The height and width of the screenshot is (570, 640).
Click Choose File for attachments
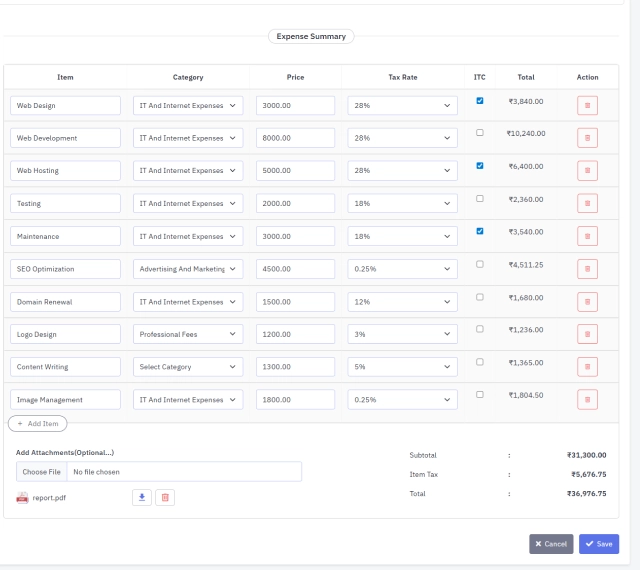pyautogui.click(x=41, y=472)
